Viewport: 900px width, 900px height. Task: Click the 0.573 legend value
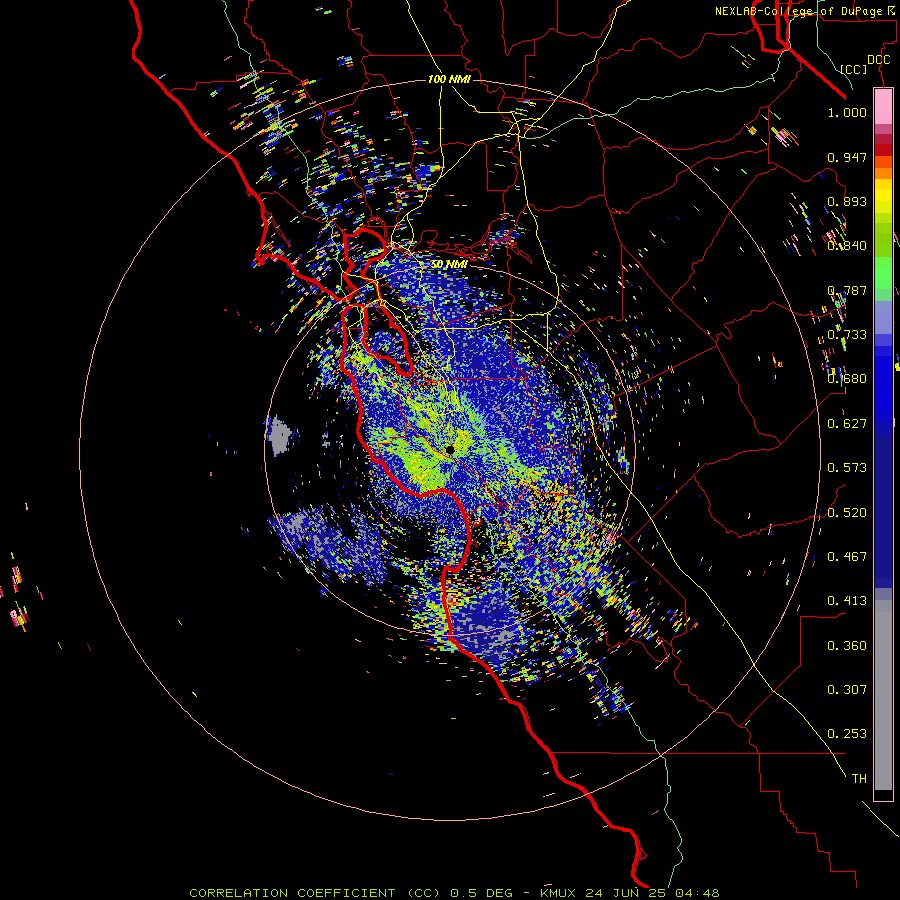pyautogui.click(x=847, y=468)
